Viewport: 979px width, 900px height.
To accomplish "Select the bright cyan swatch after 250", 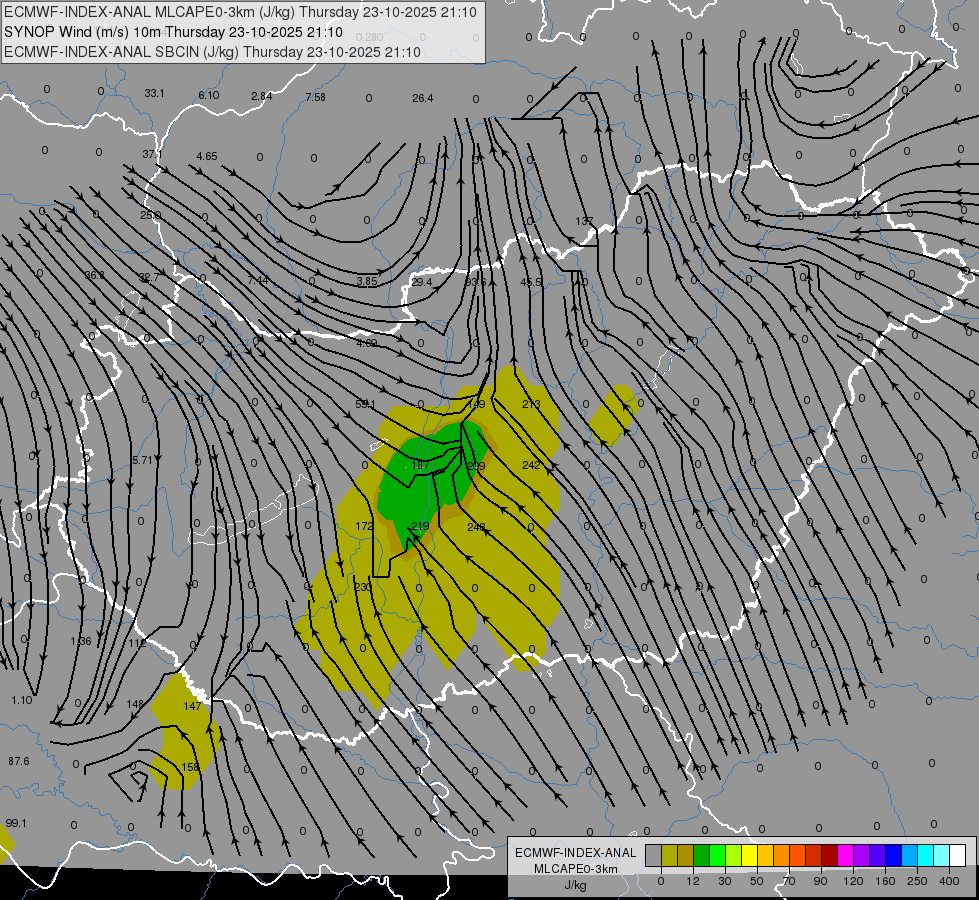I will click(927, 856).
